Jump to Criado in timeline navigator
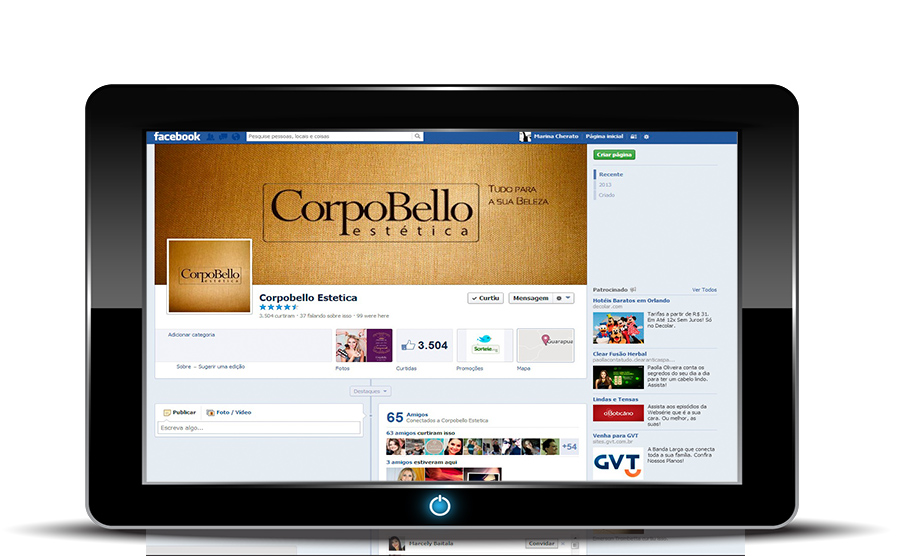The width and height of the screenshot is (900, 556). [607, 195]
